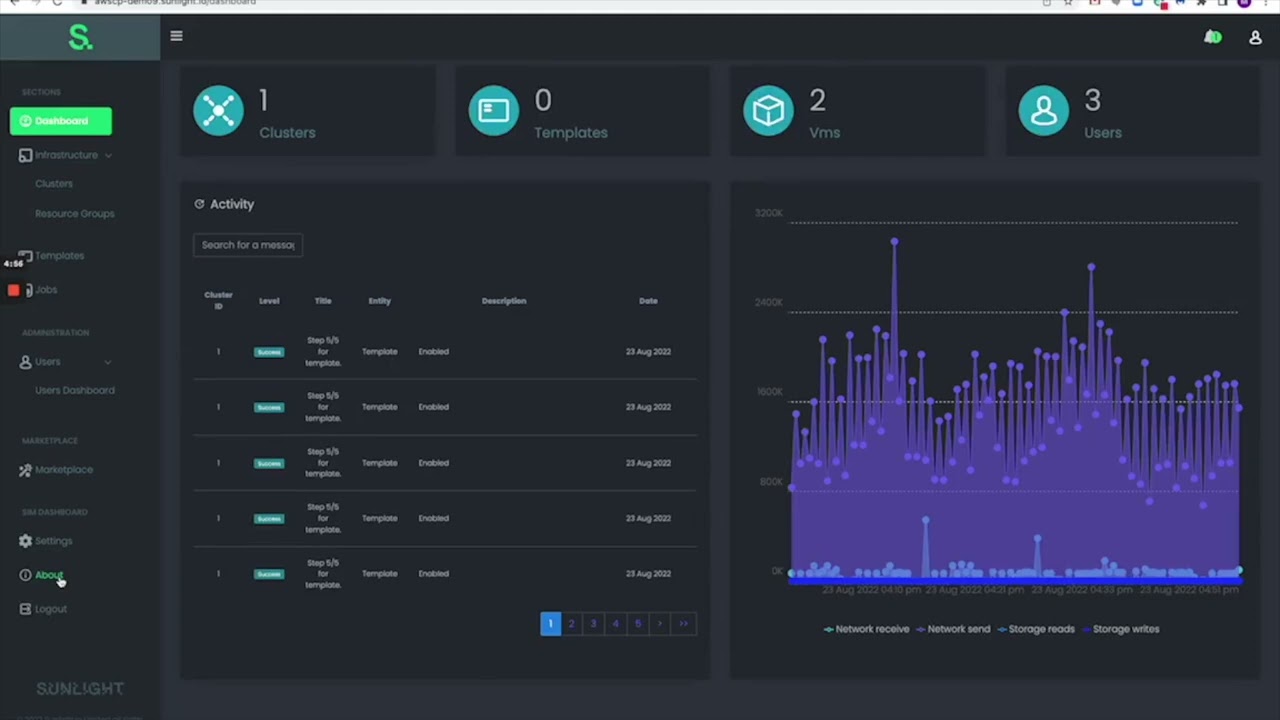
Task: Go to activity page 2
Action: coord(571,624)
